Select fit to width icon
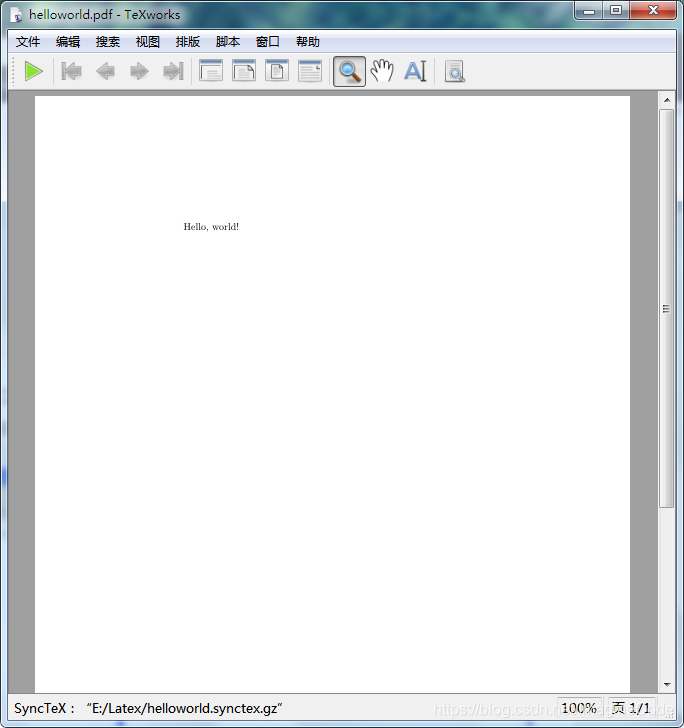This screenshot has height=728, width=684. coord(244,71)
